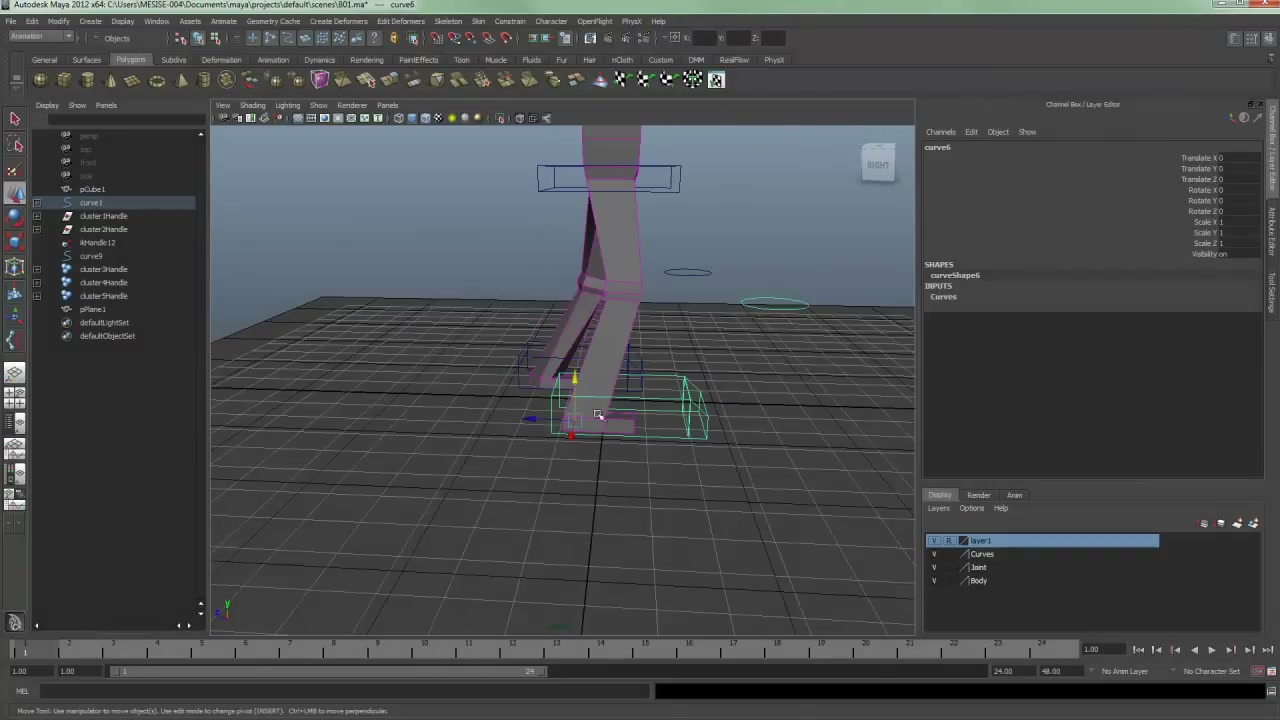
Task: Toggle the R reference box of layer1
Action: pos(949,541)
